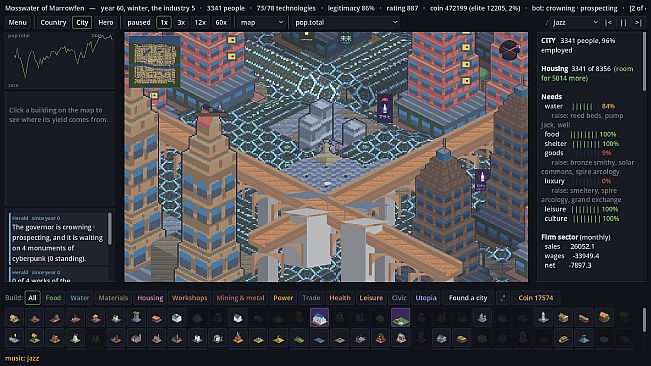Viewport: 651px width, 366px height.
Task: Pick the white-and-blue cube building icon
Action: pos(176,318)
